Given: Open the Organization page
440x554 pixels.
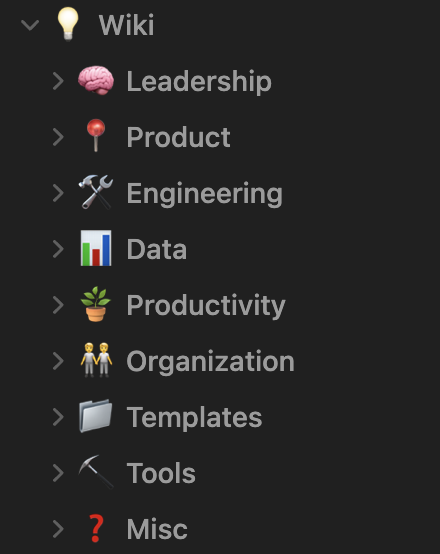Looking at the screenshot, I should (x=211, y=361).
